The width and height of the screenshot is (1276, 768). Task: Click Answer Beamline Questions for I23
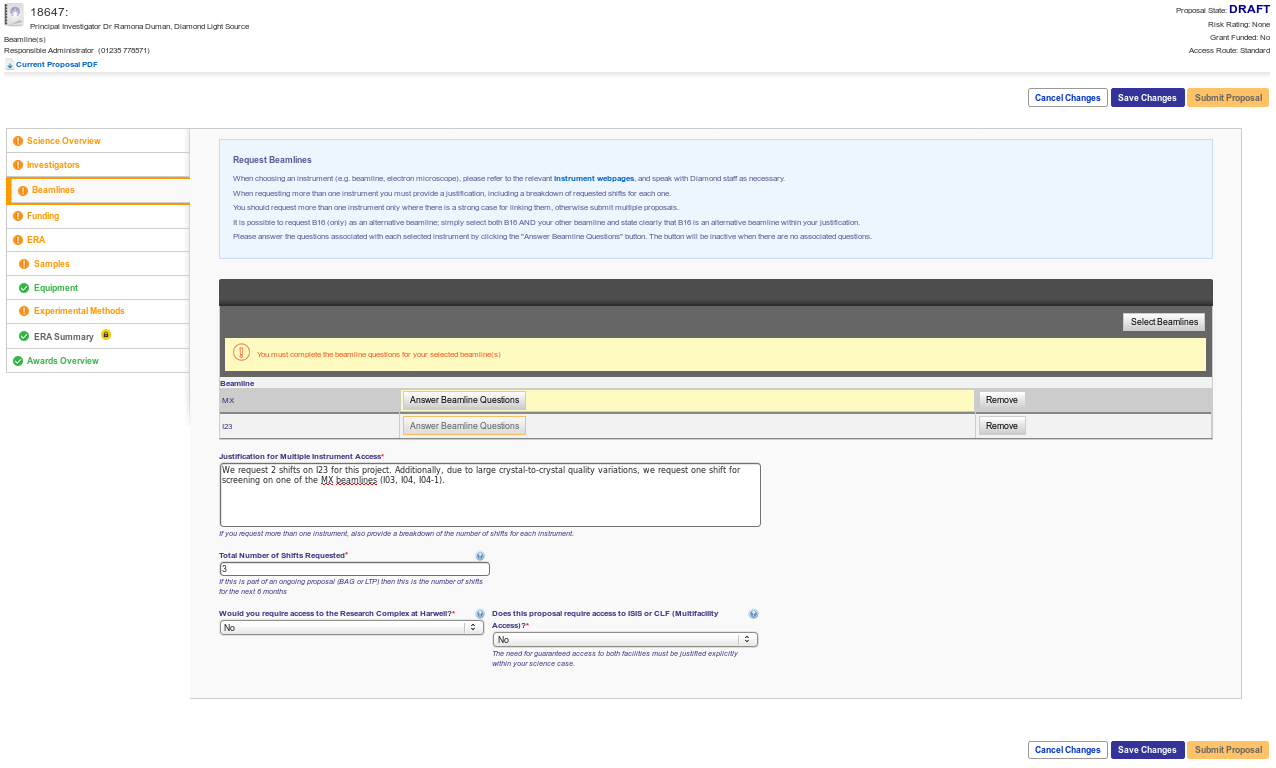pyautogui.click(x=464, y=426)
